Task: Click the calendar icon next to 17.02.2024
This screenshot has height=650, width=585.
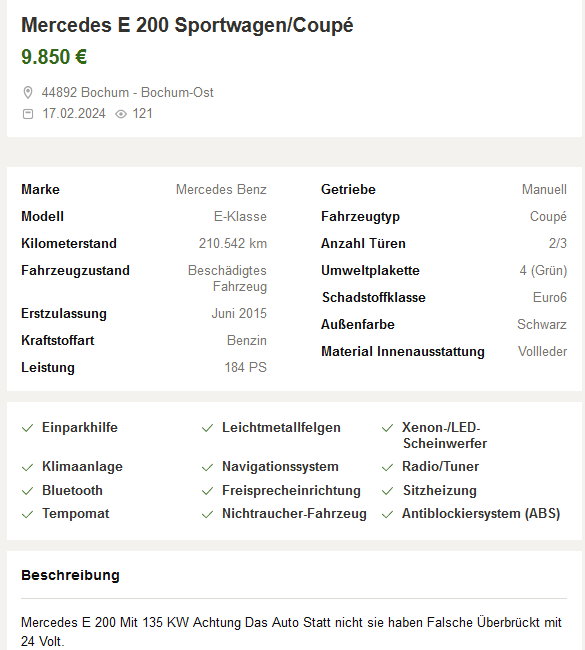Action: (x=28, y=114)
